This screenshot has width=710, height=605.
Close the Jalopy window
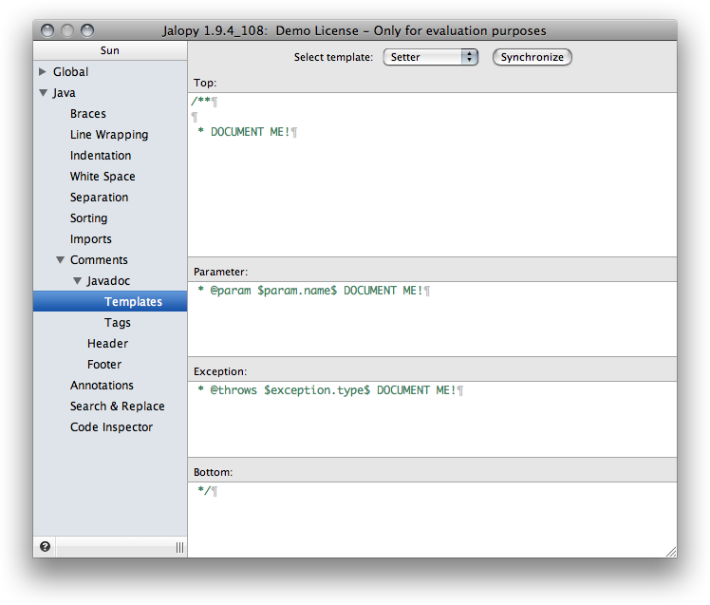pos(47,30)
